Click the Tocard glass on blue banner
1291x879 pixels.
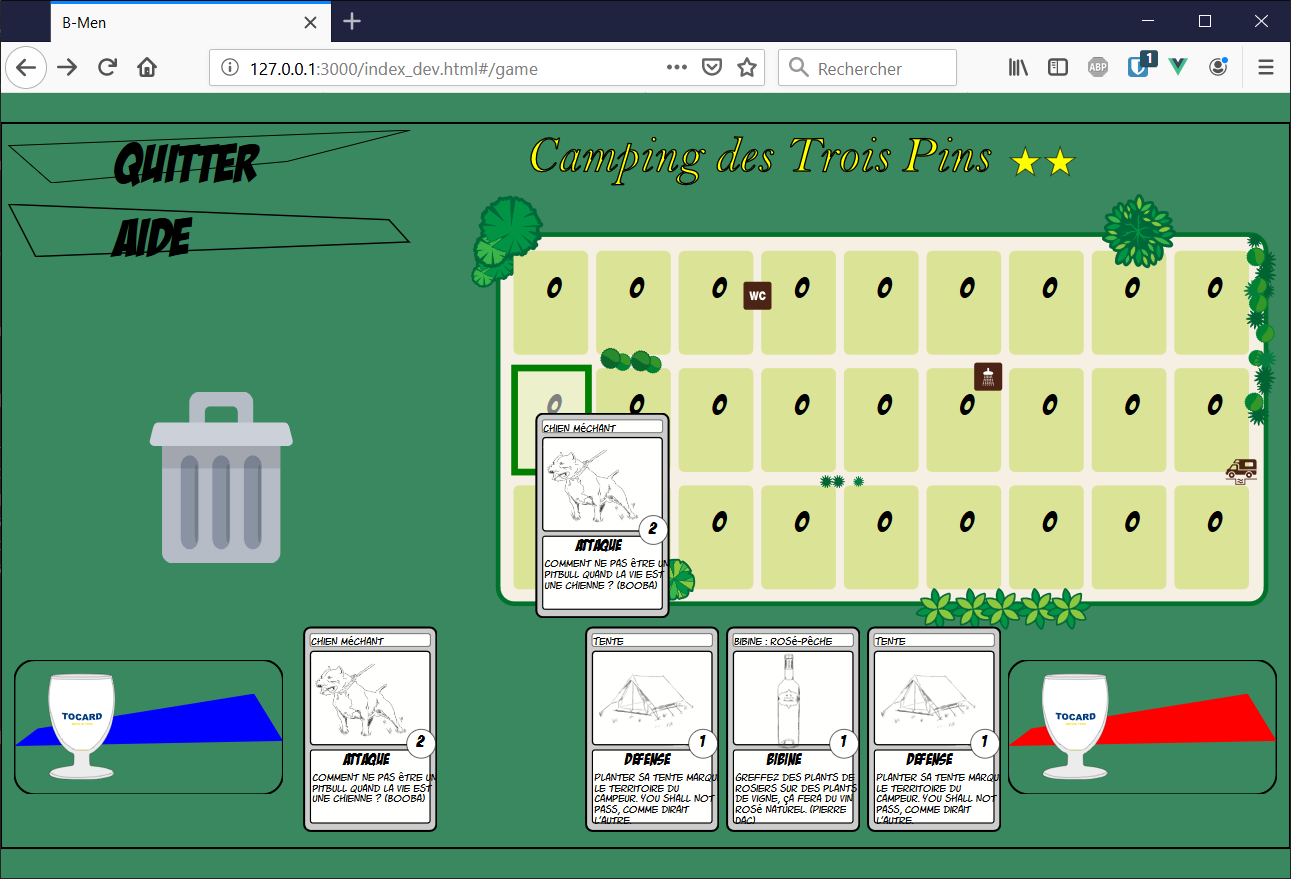(82, 725)
